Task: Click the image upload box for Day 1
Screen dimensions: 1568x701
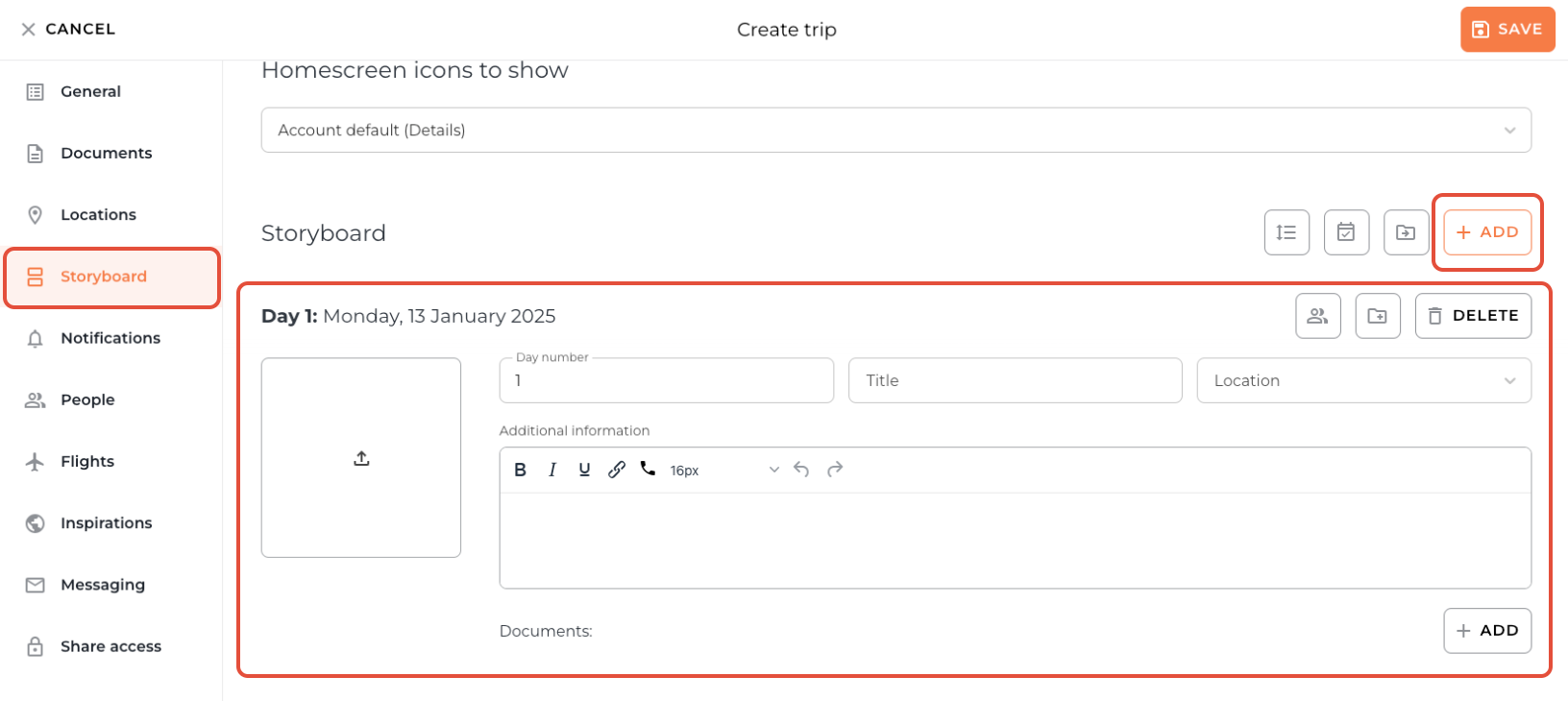Action: 361,458
